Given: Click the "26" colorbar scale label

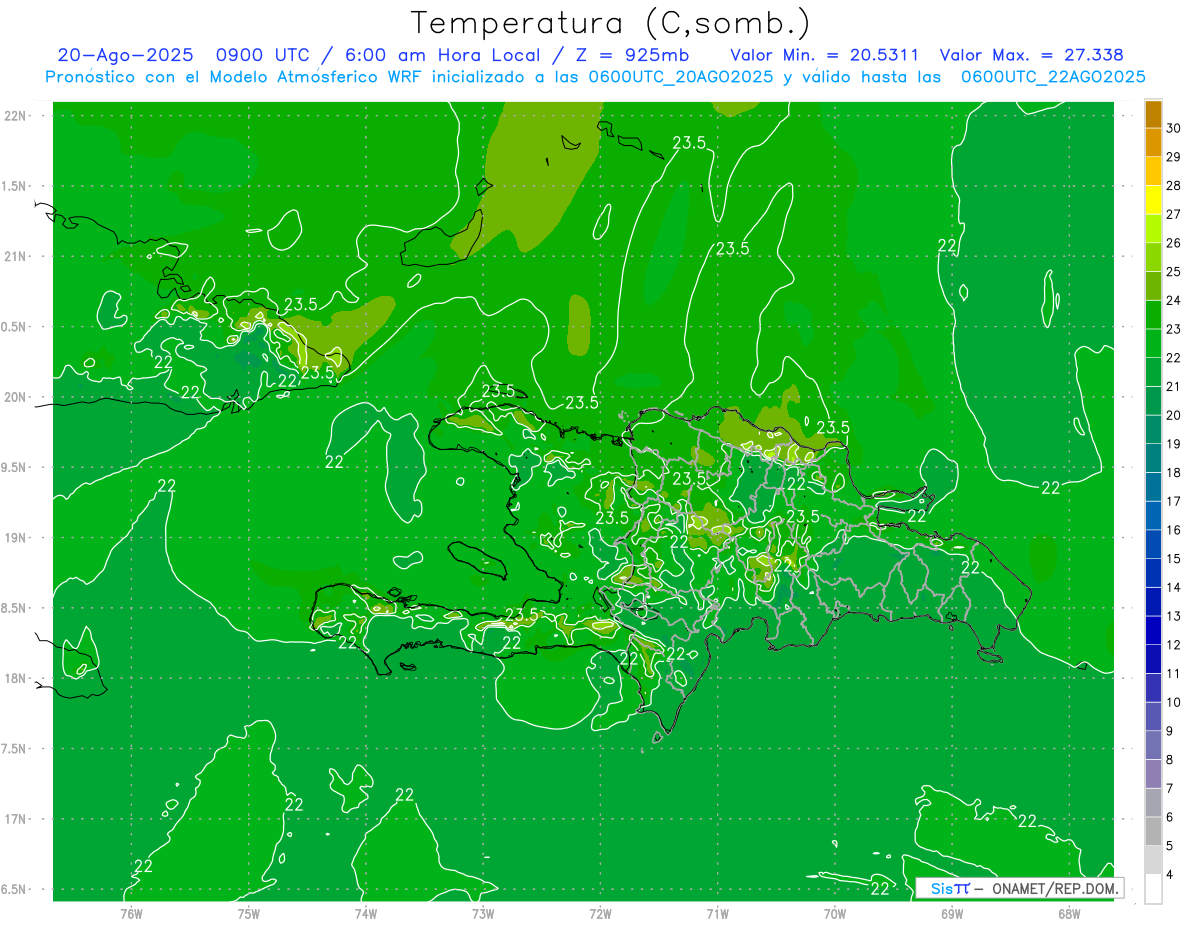Looking at the screenshot, I should pos(1173,242).
